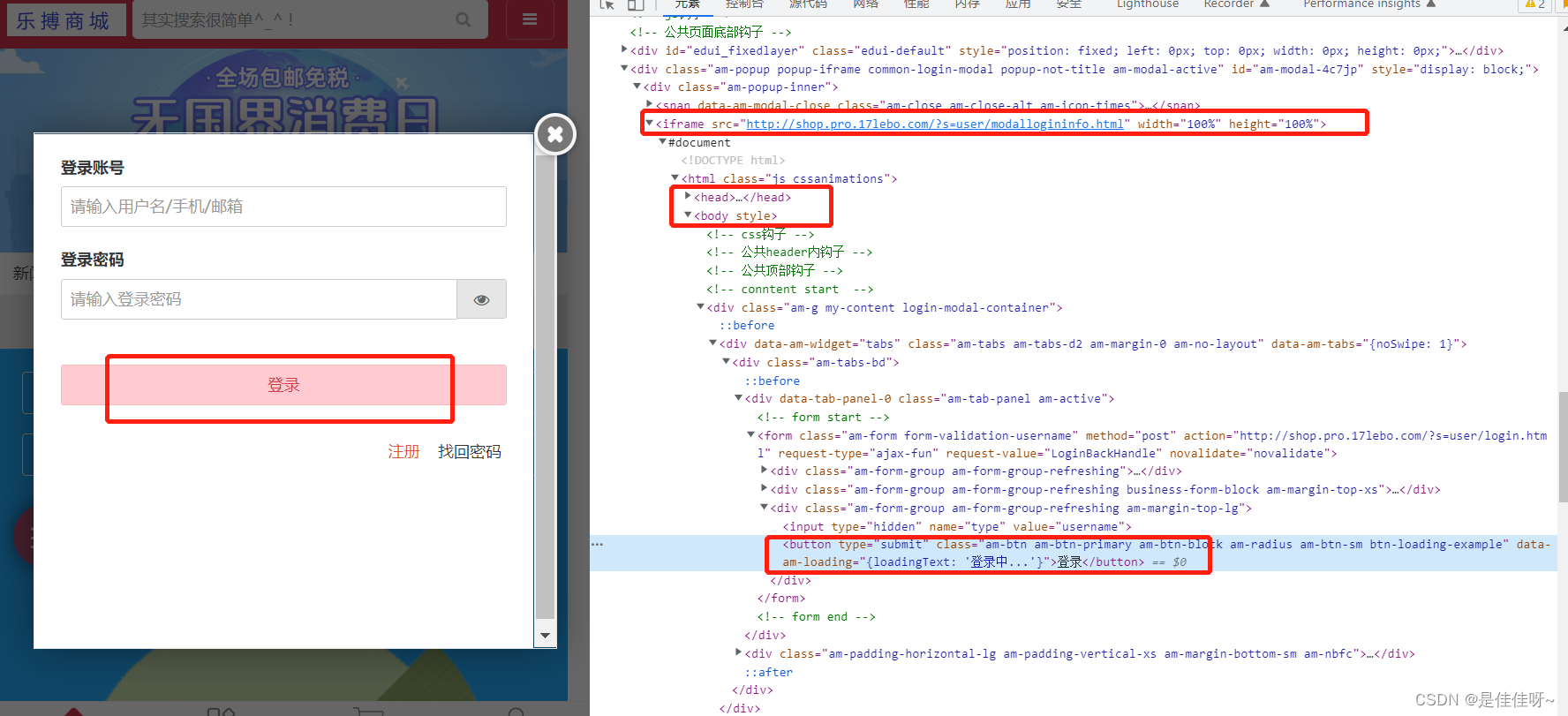The width and height of the screenshot is (1568, 716).
Task: Close the login modal with the X icon
Action: tap(555, 134)
